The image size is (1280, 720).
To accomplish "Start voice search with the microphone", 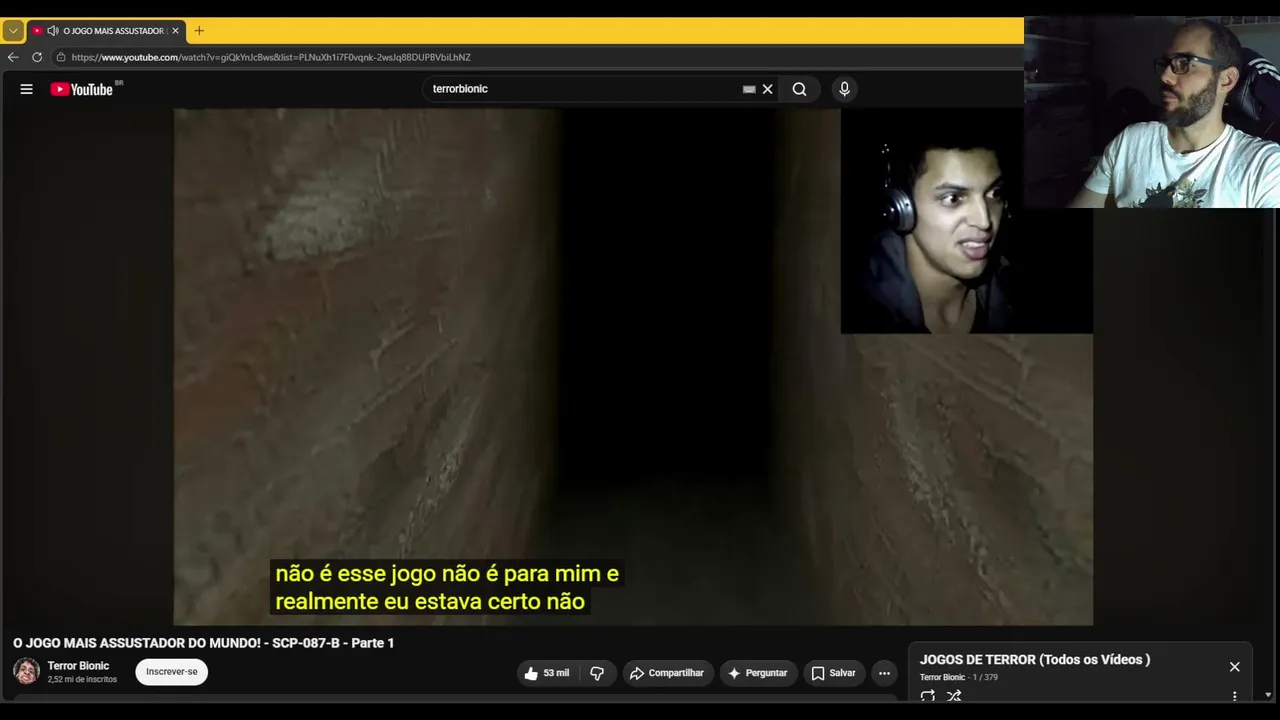I will click(x=844, y=89).
